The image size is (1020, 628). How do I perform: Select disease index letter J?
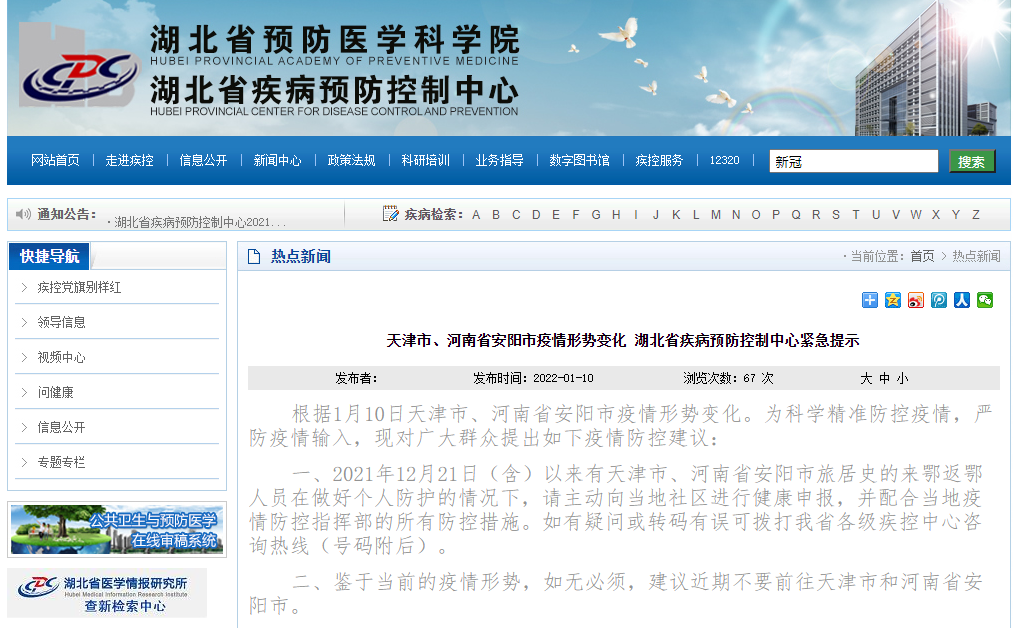[x=656, y=215]
